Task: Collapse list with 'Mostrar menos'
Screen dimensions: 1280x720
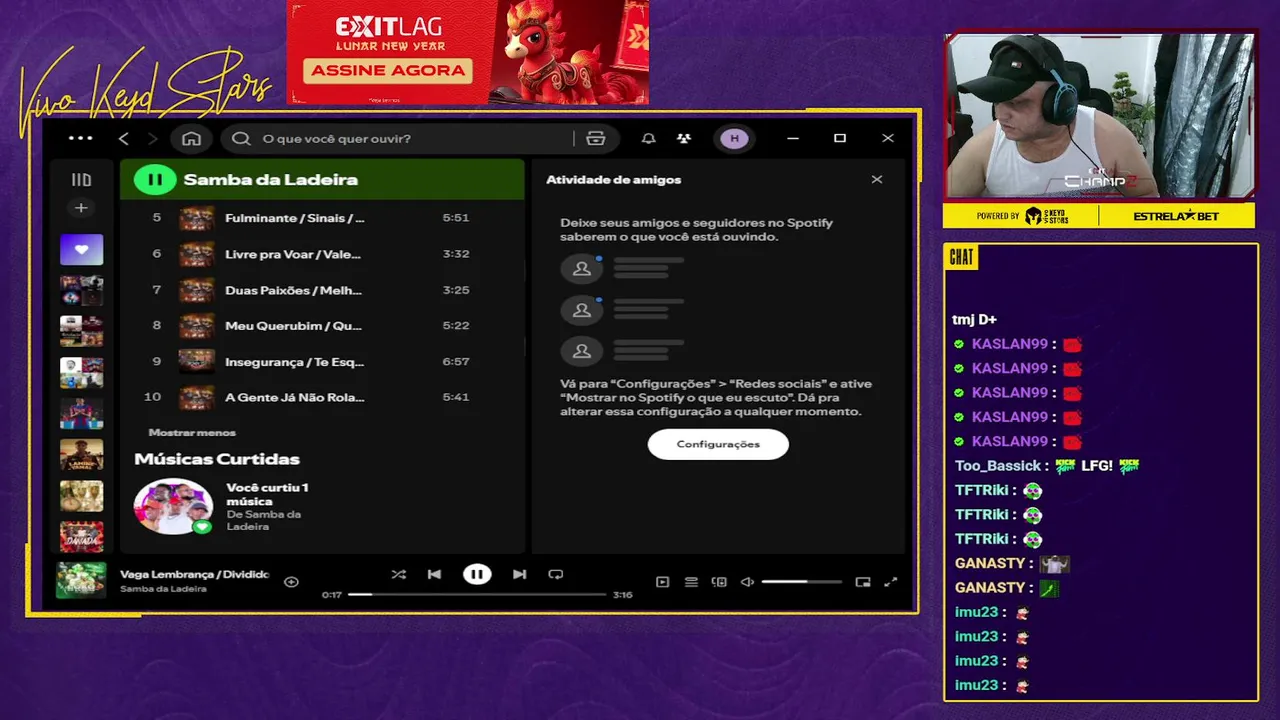Action: [x=192, y=432]
